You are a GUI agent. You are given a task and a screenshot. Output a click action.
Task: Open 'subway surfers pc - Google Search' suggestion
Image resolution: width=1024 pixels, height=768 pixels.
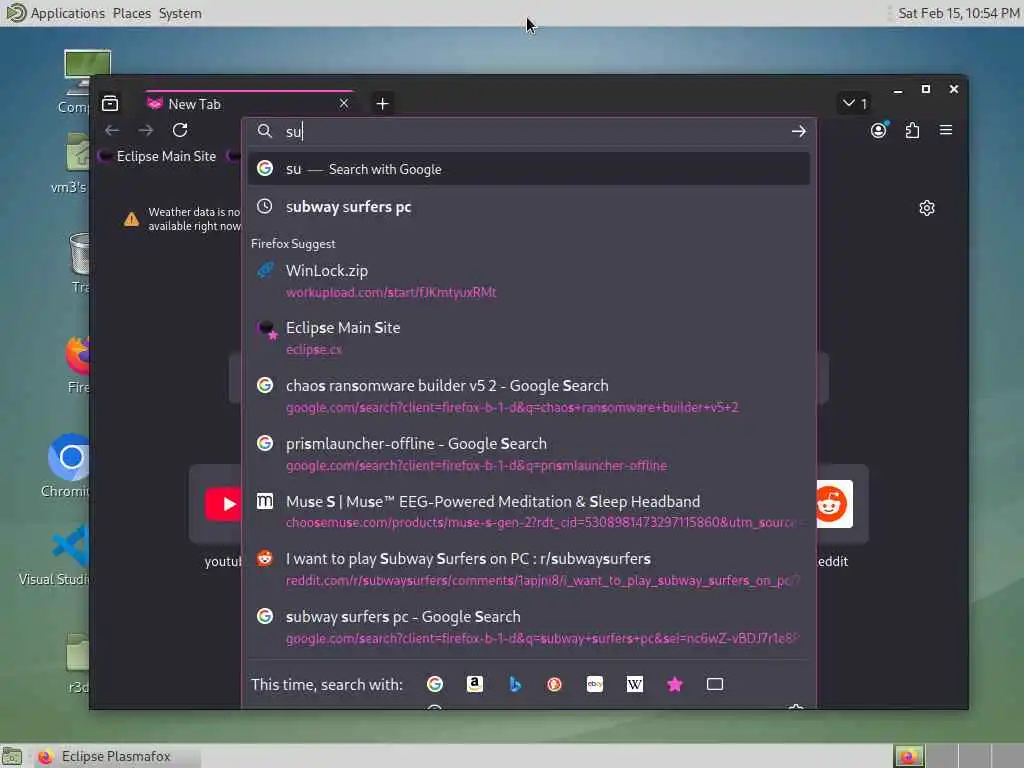click(529, 627)
